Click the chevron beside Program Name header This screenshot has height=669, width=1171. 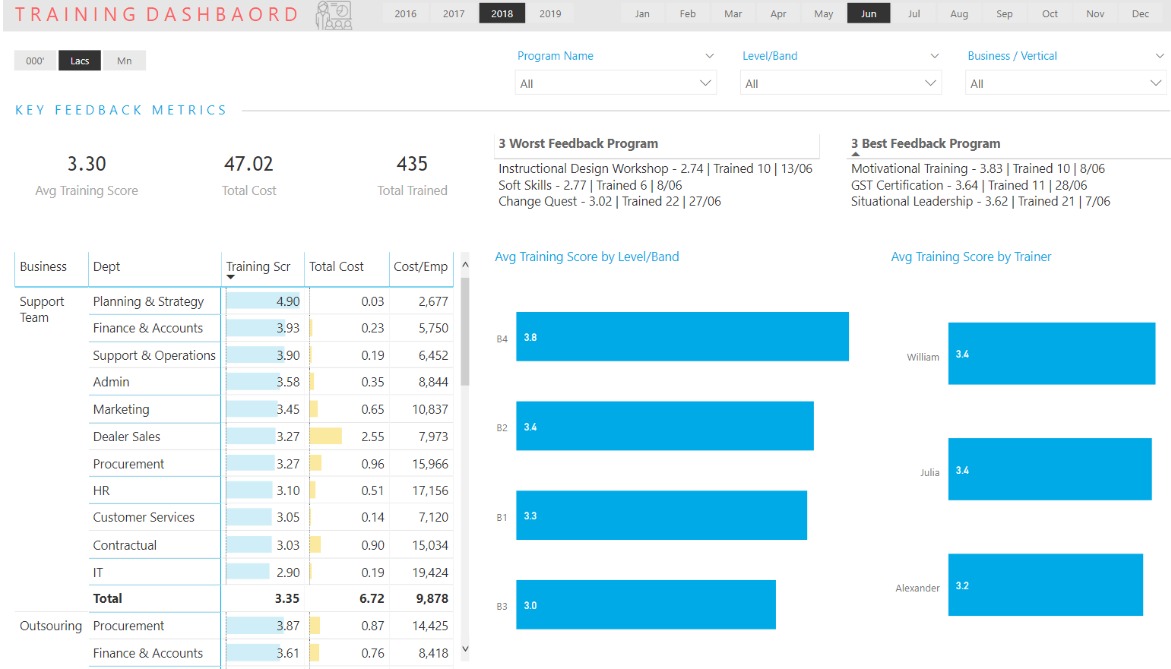[x=710, y=56]
